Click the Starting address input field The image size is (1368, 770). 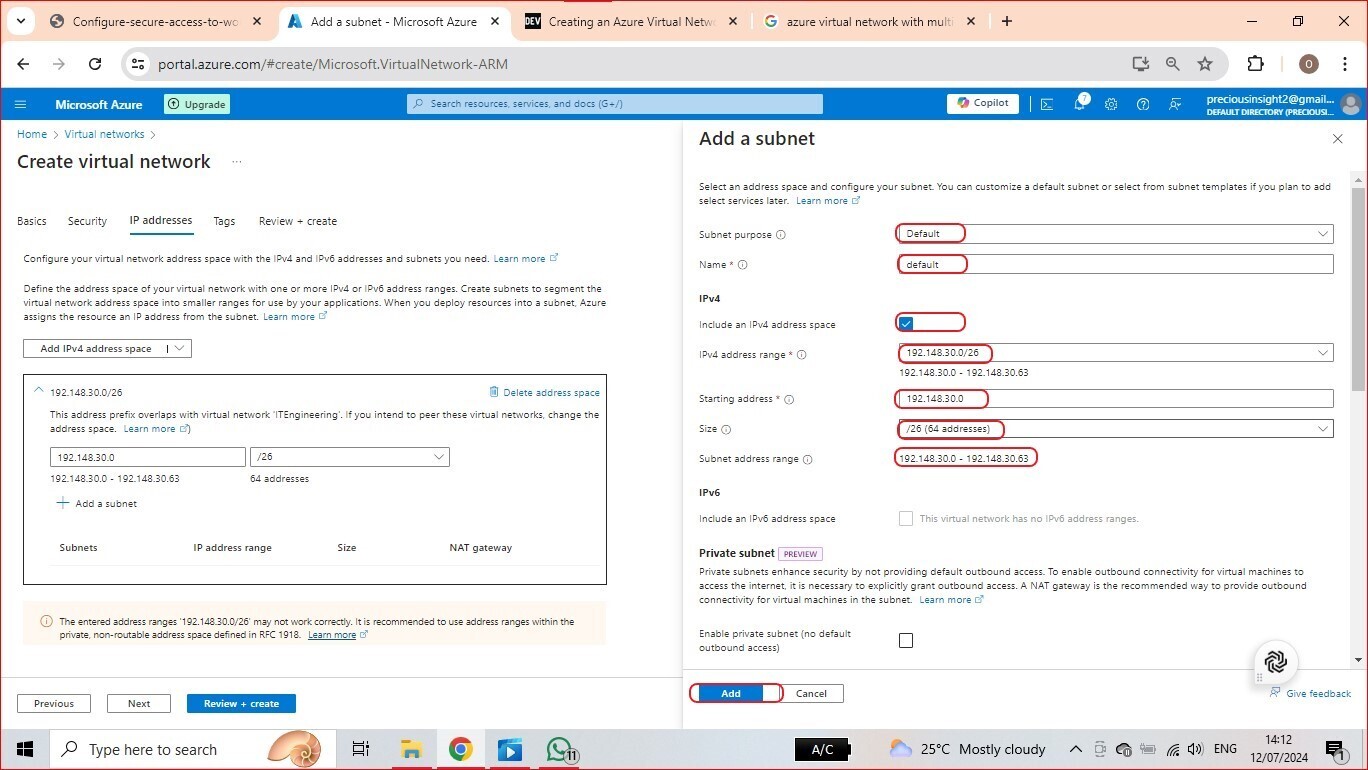tap(1115, 398)
